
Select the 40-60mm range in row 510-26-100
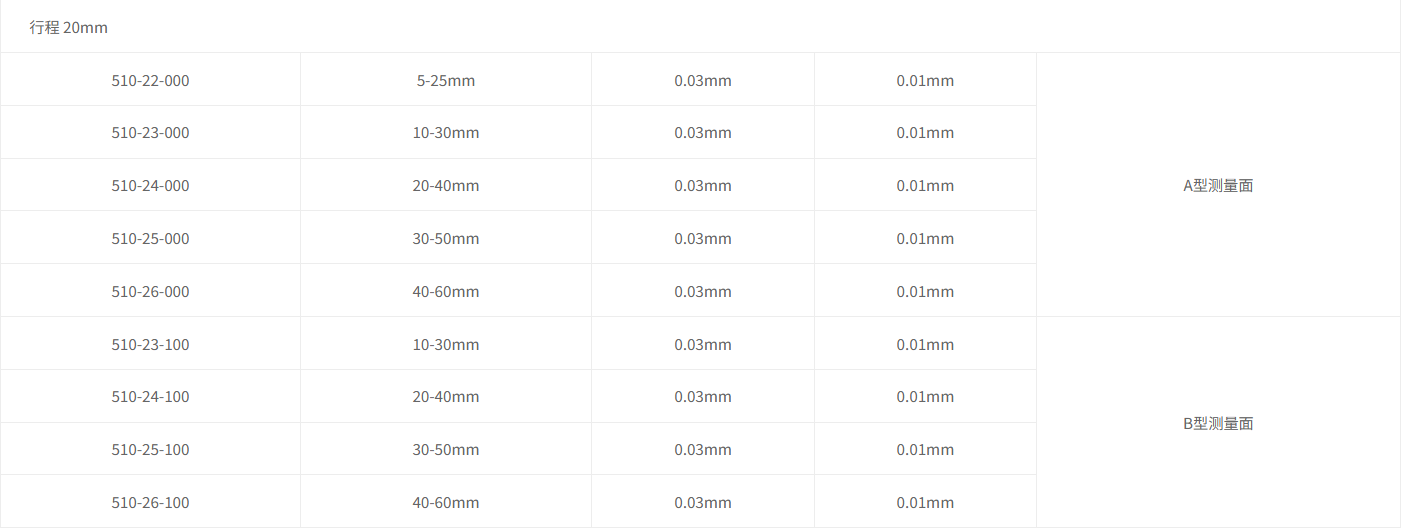(446, 503)
